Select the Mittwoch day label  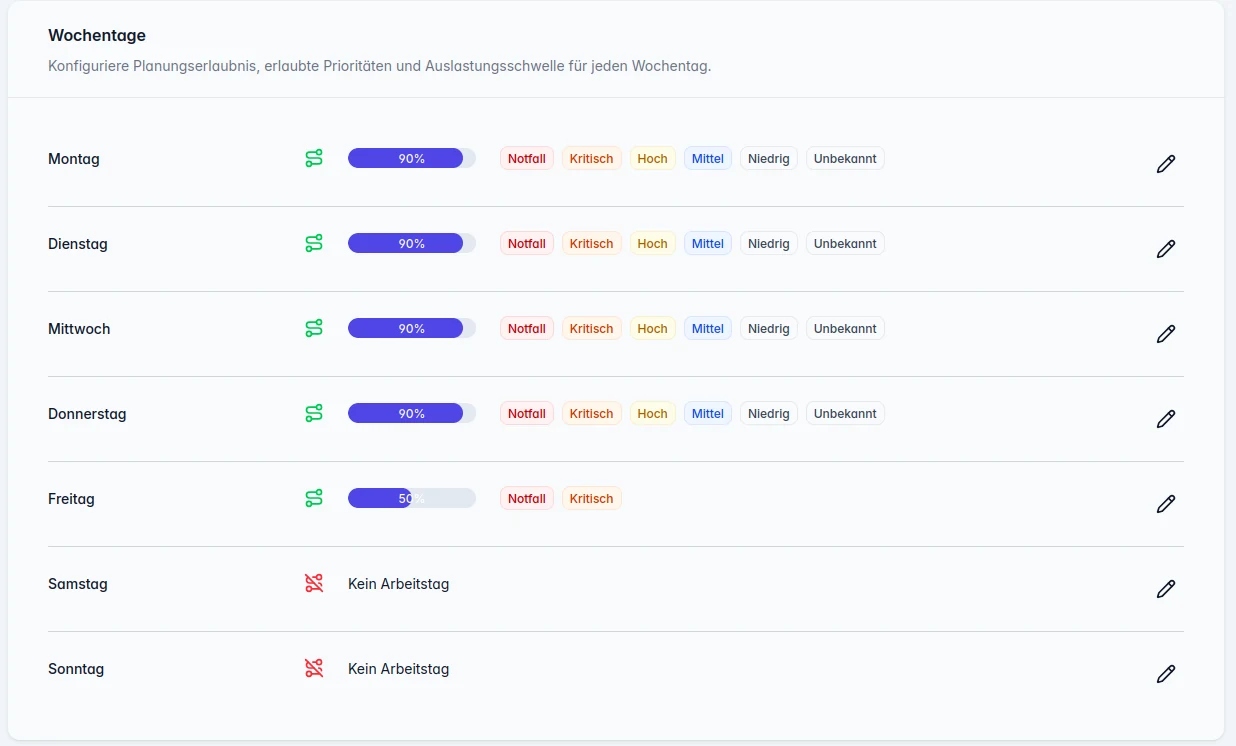point(79,329)
